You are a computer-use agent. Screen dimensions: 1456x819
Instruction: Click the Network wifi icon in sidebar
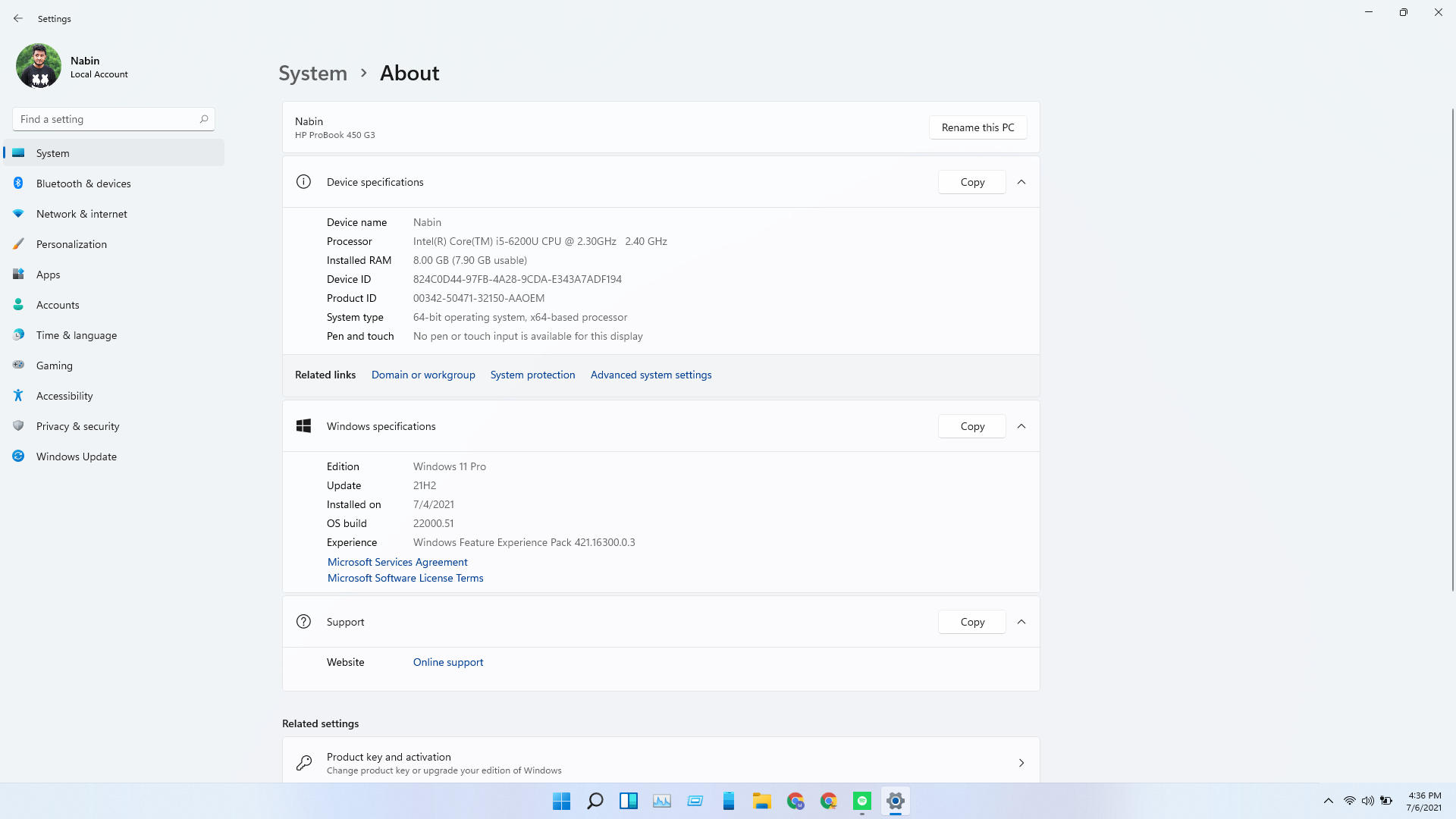(18, 214)
